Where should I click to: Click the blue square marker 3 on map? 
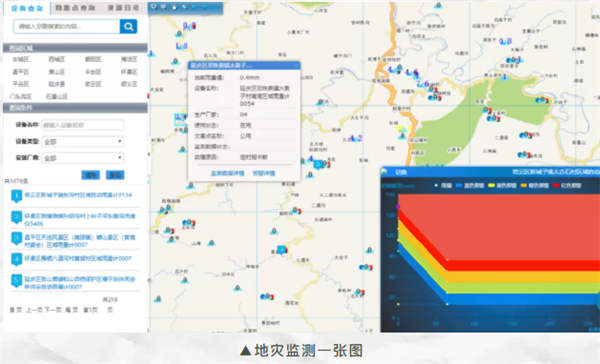[282, 250]
